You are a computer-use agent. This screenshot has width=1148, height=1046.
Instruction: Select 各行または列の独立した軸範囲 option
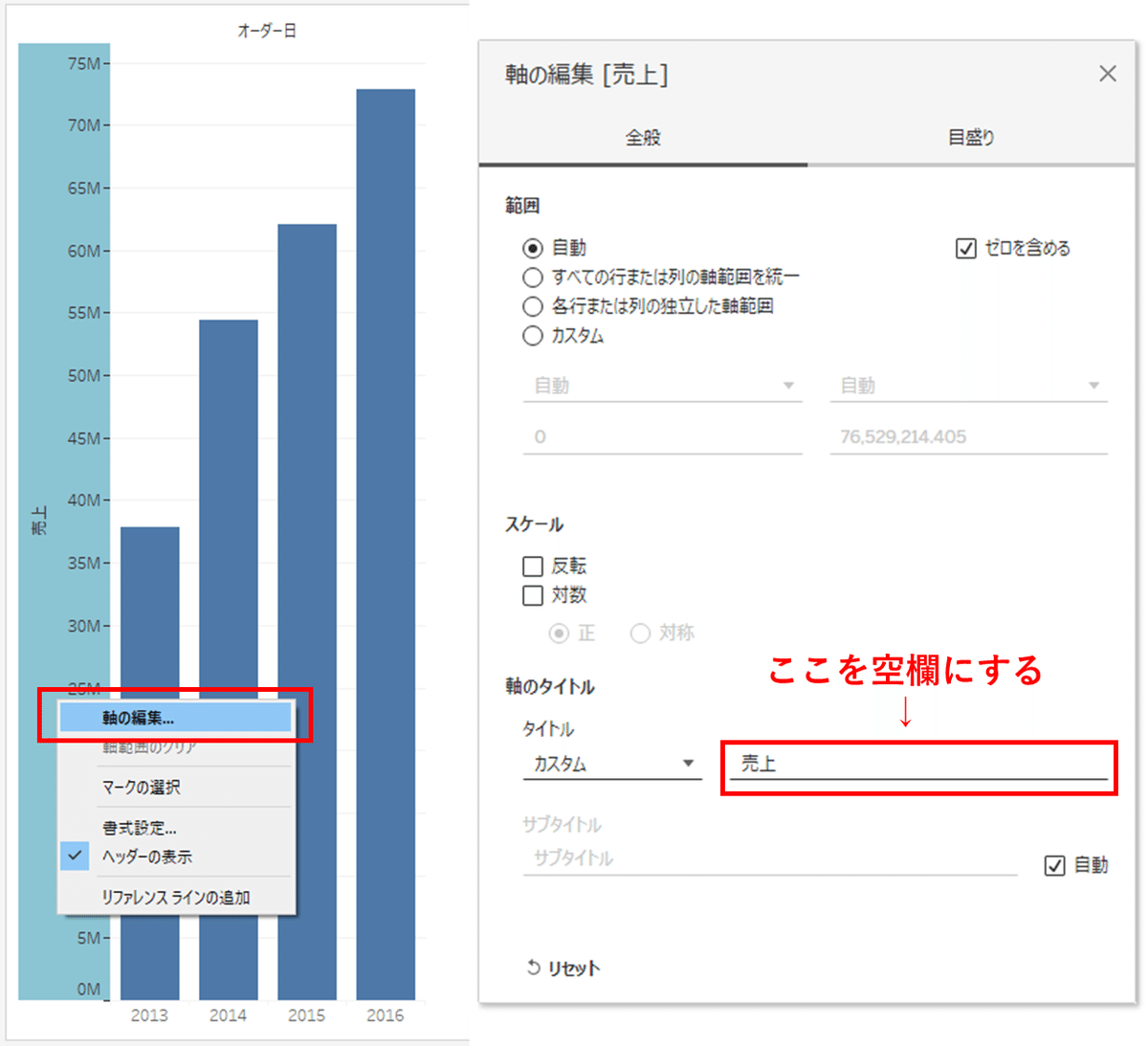pos(534,304)
